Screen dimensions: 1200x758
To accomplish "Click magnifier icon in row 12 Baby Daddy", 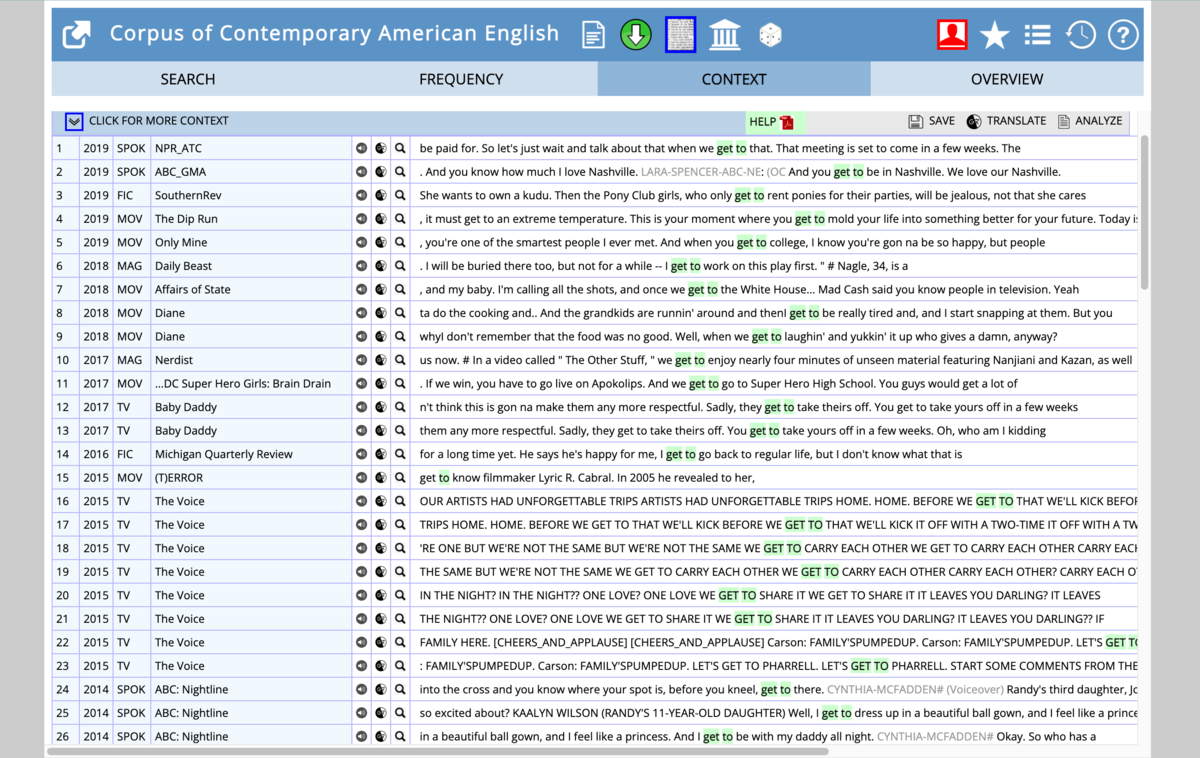I will point(400,407).
